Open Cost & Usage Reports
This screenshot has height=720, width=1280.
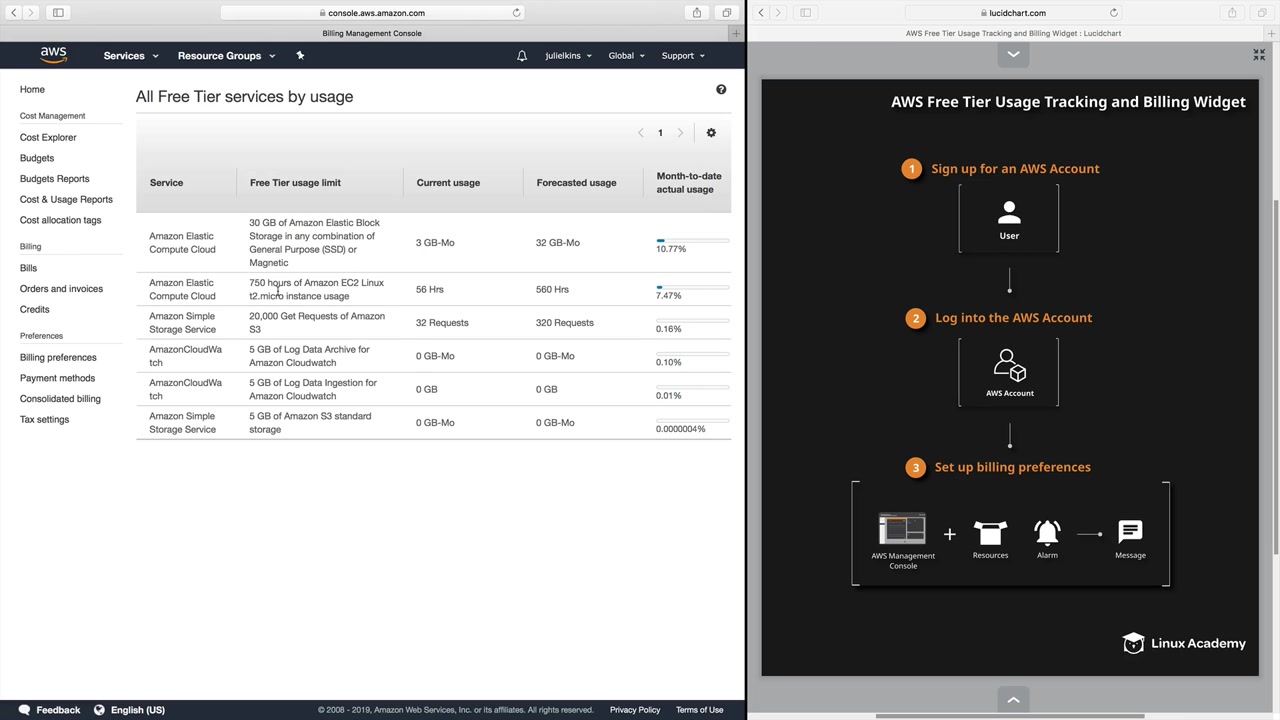point(66,200)
